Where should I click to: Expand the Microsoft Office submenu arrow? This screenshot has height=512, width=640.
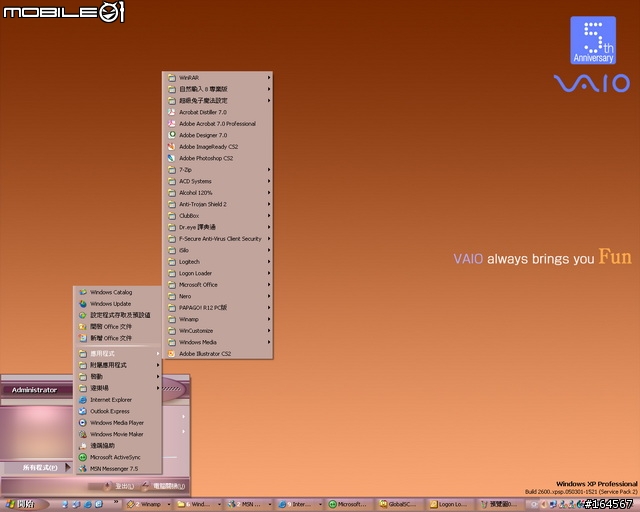(x=269, y=285)
